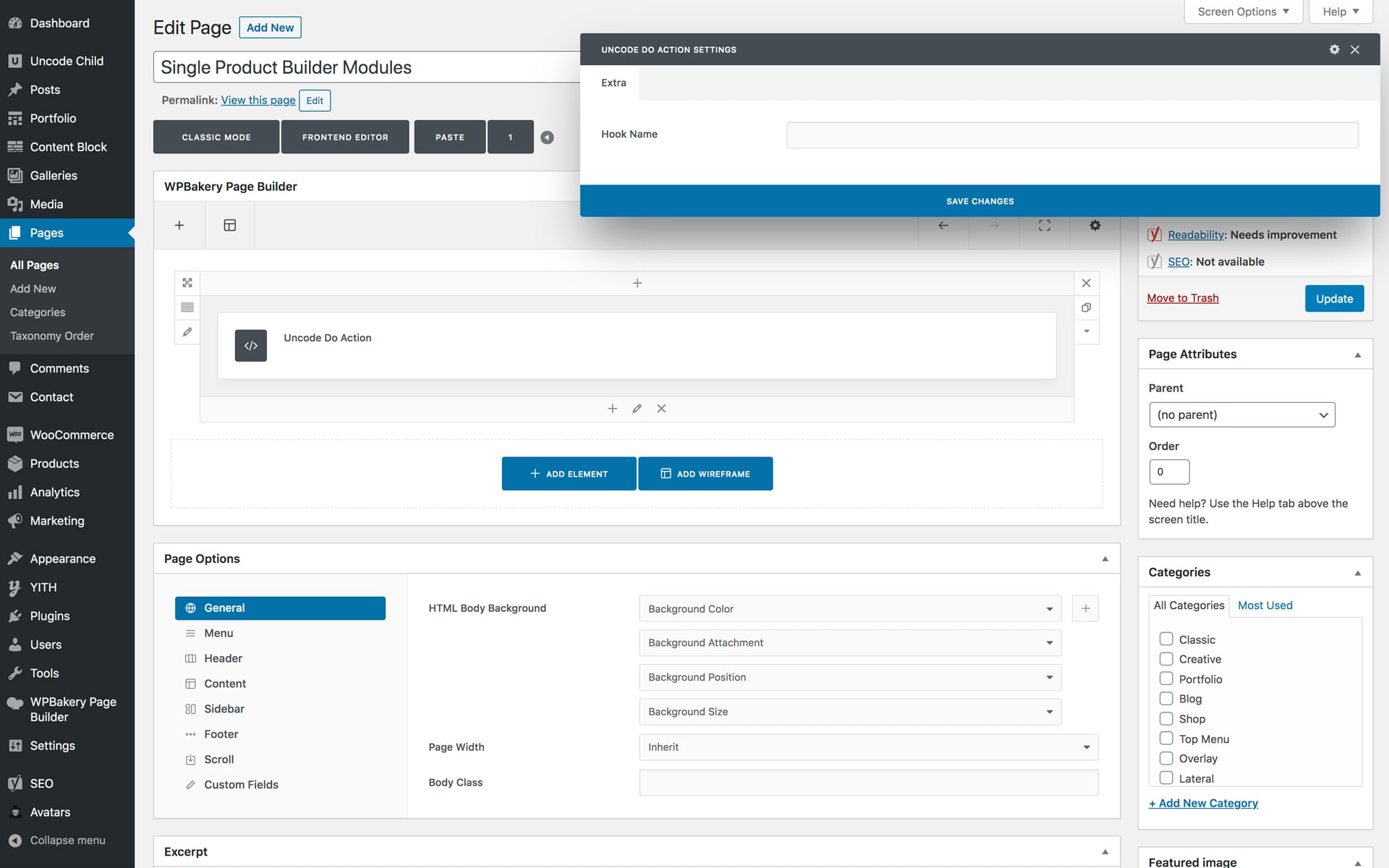Viewport: 1389px width, 868px height.
Task: Open settings gear in Do Action panel header
Action: pyautogui.click(x=1334, y=49)
